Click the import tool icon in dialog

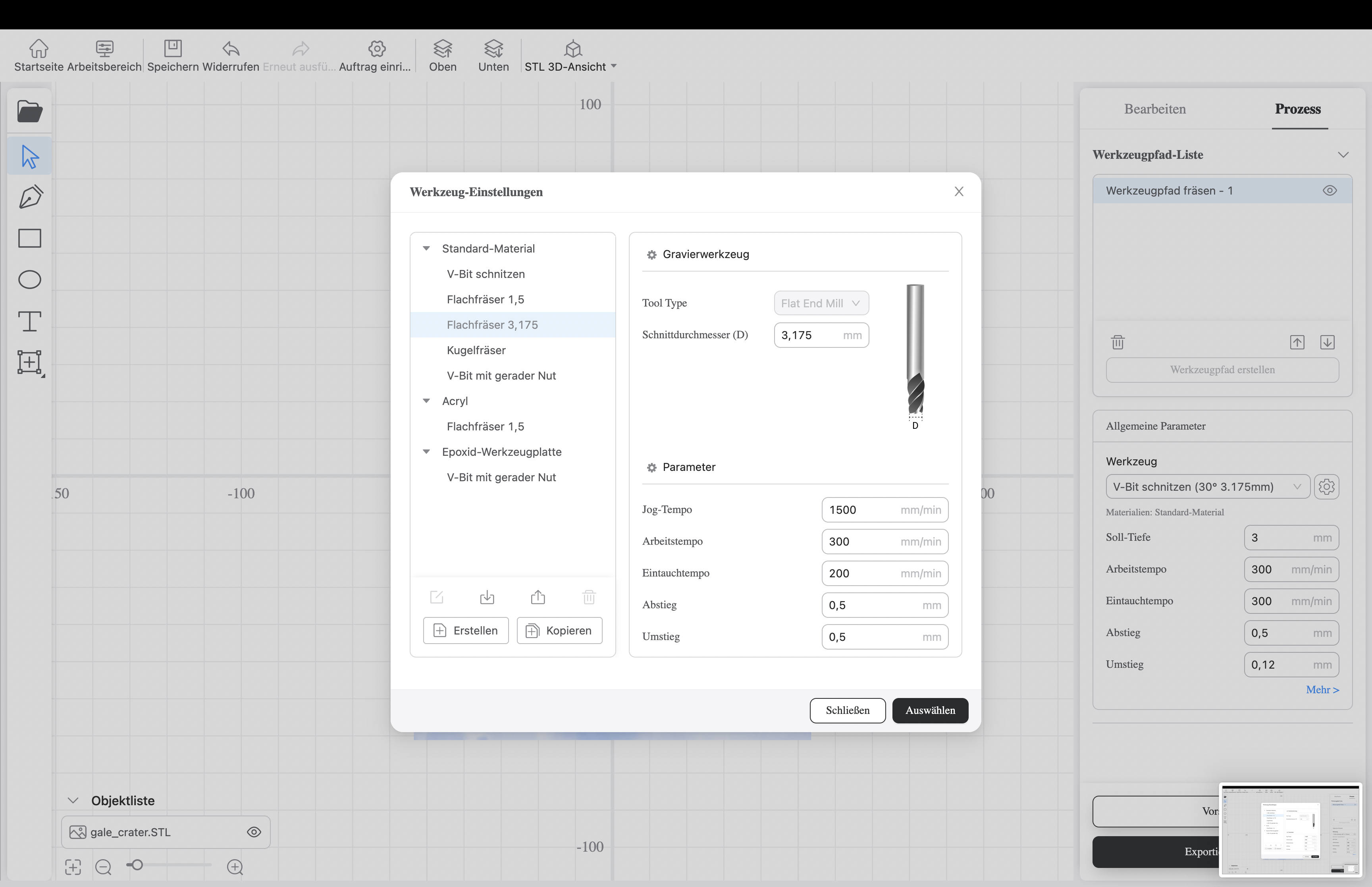coord(487,597)
